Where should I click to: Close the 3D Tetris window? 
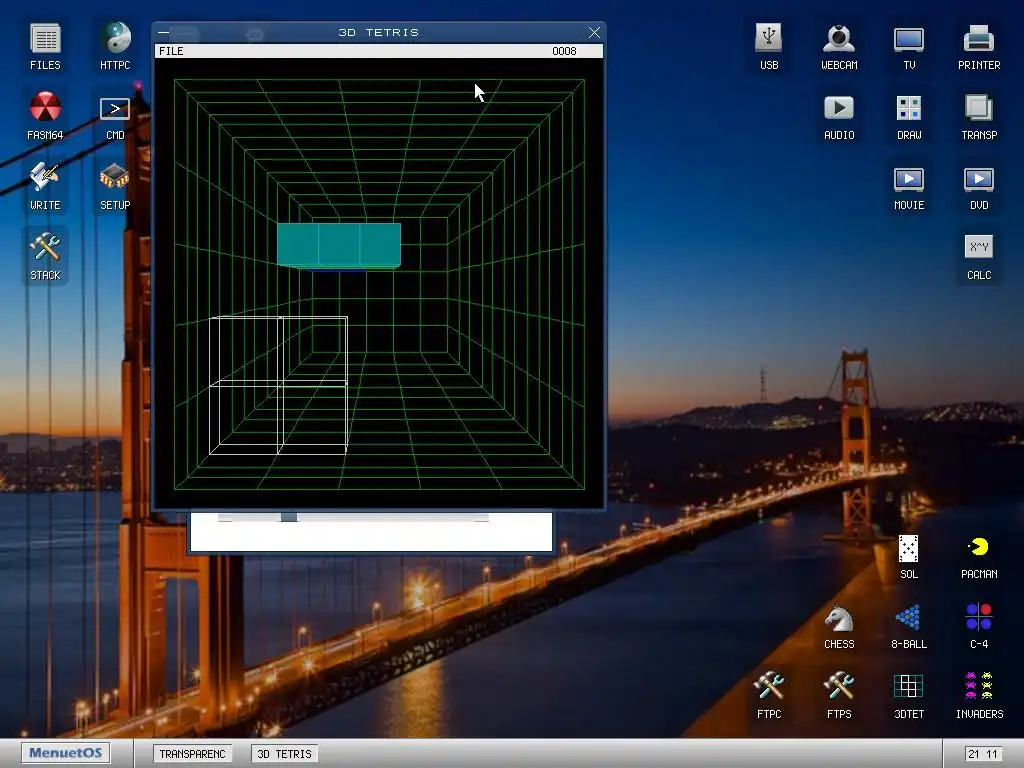pos(594,32)
